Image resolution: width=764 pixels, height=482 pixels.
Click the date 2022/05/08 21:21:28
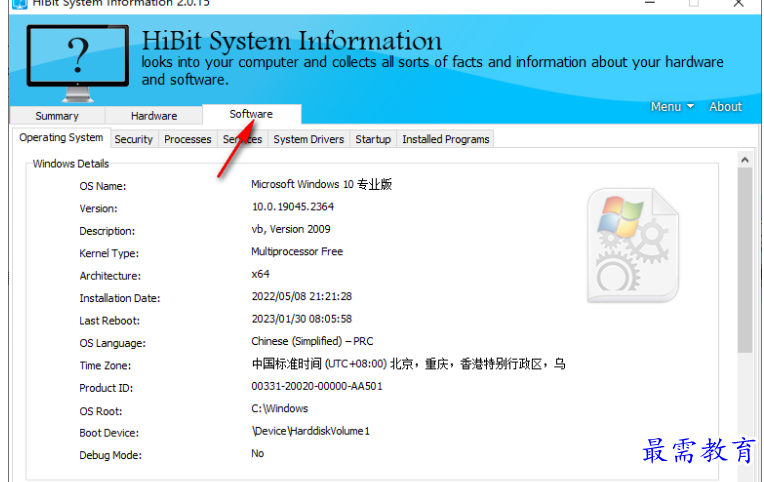(x=302, y=296)
